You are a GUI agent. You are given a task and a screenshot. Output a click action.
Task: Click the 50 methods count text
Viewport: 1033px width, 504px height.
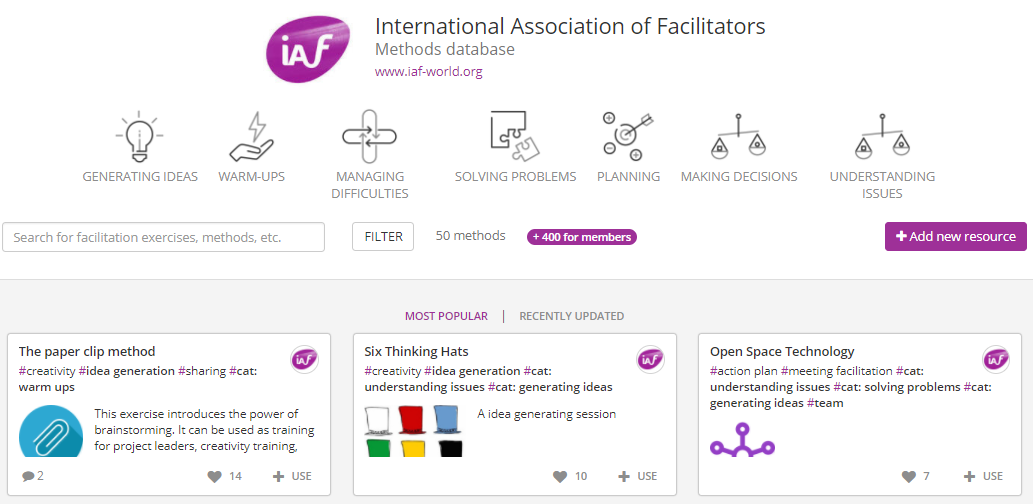[470, 235]
